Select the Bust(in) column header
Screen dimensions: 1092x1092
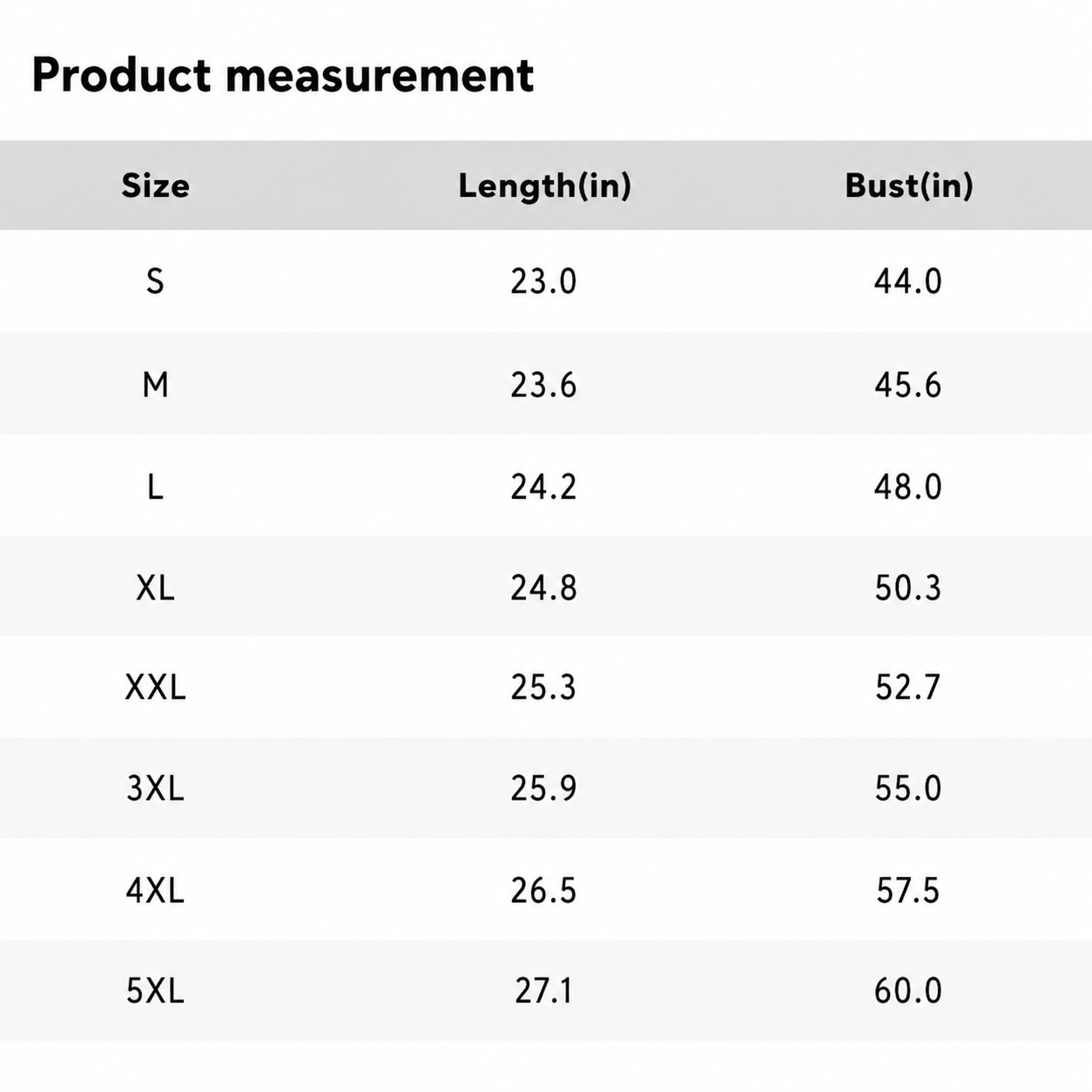click(x=908, y=185)
